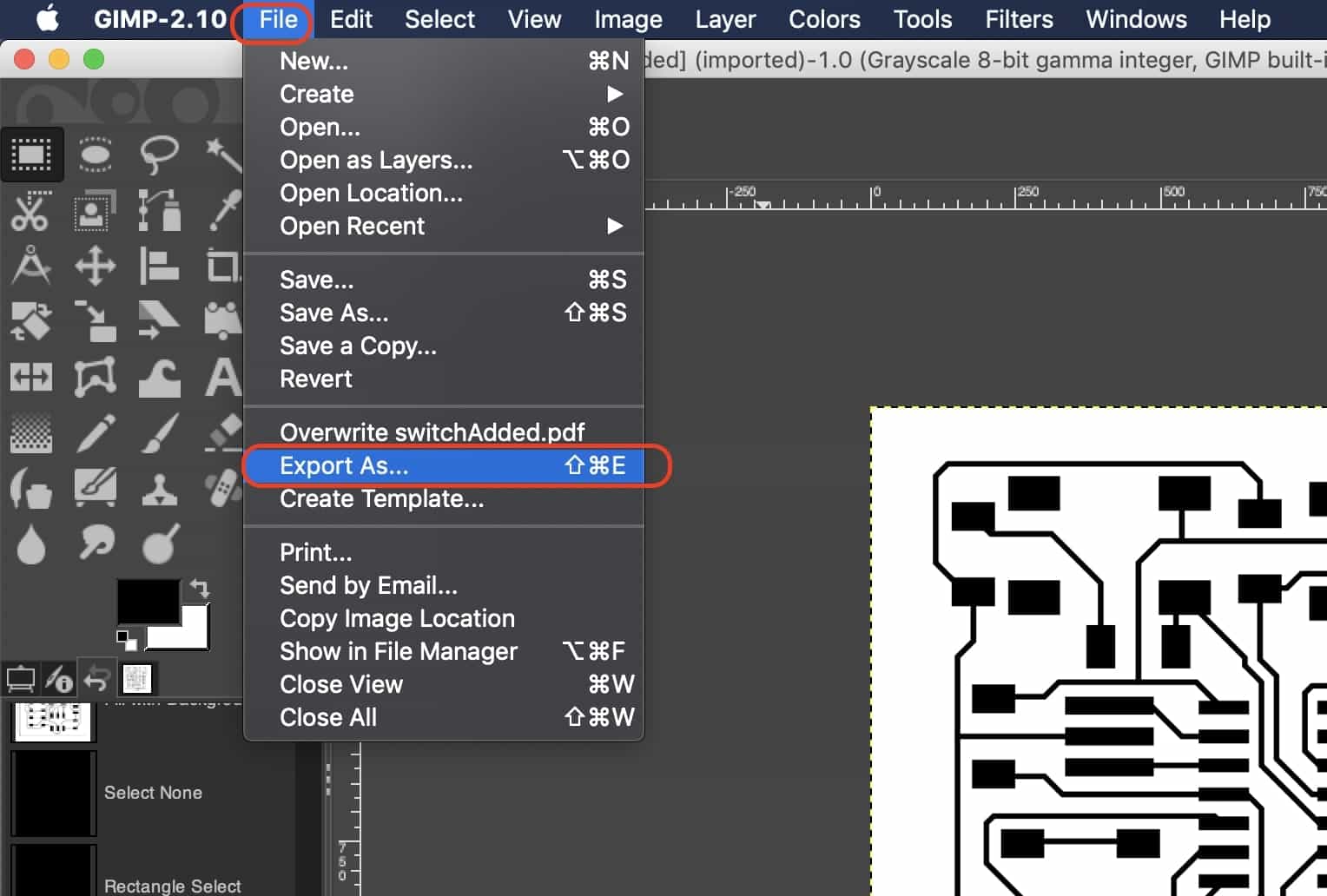Select the Crop tool
The image size is (1327, 896).
point(223,266)
